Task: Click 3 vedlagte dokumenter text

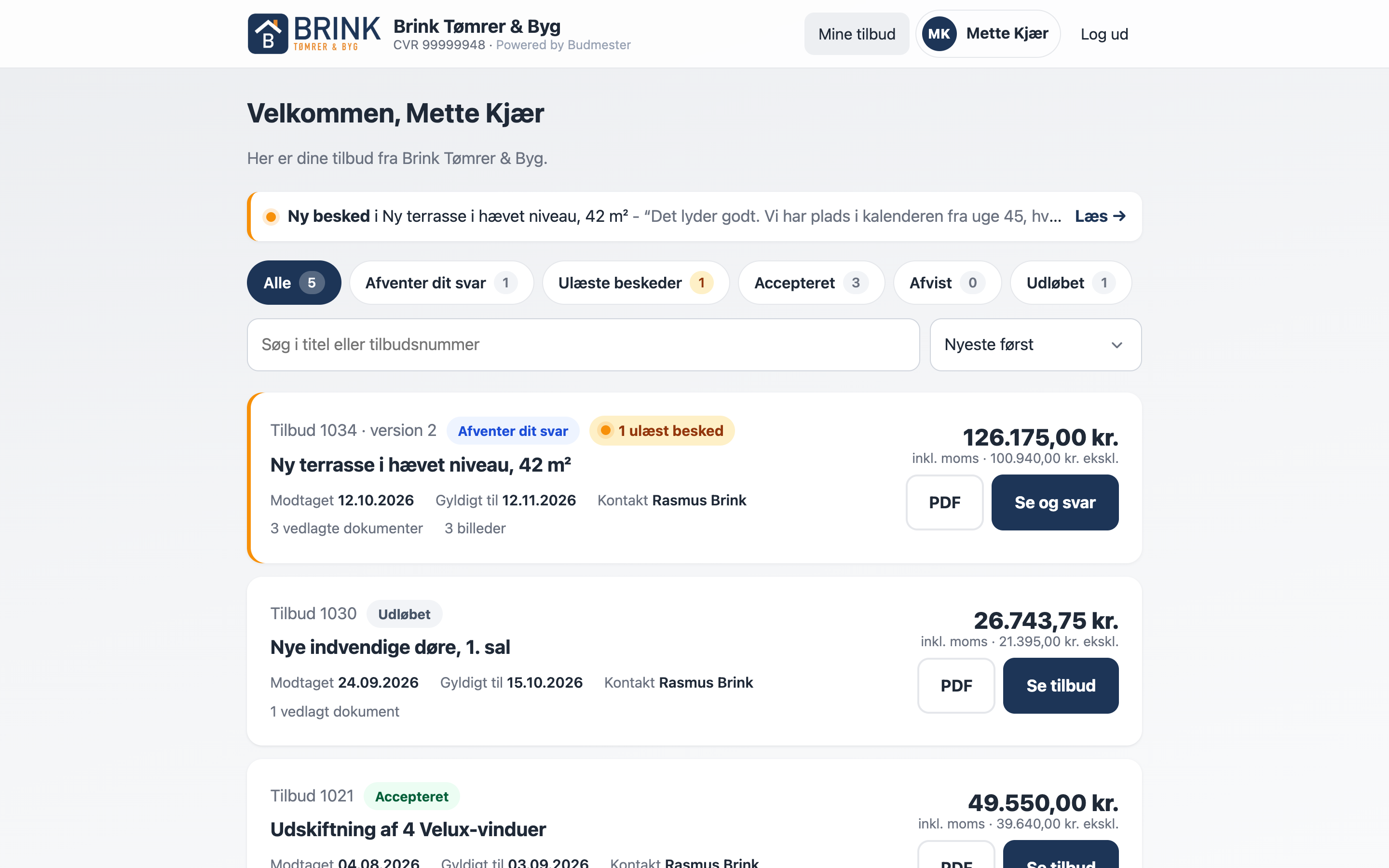Action: click(x=346, y=528)
